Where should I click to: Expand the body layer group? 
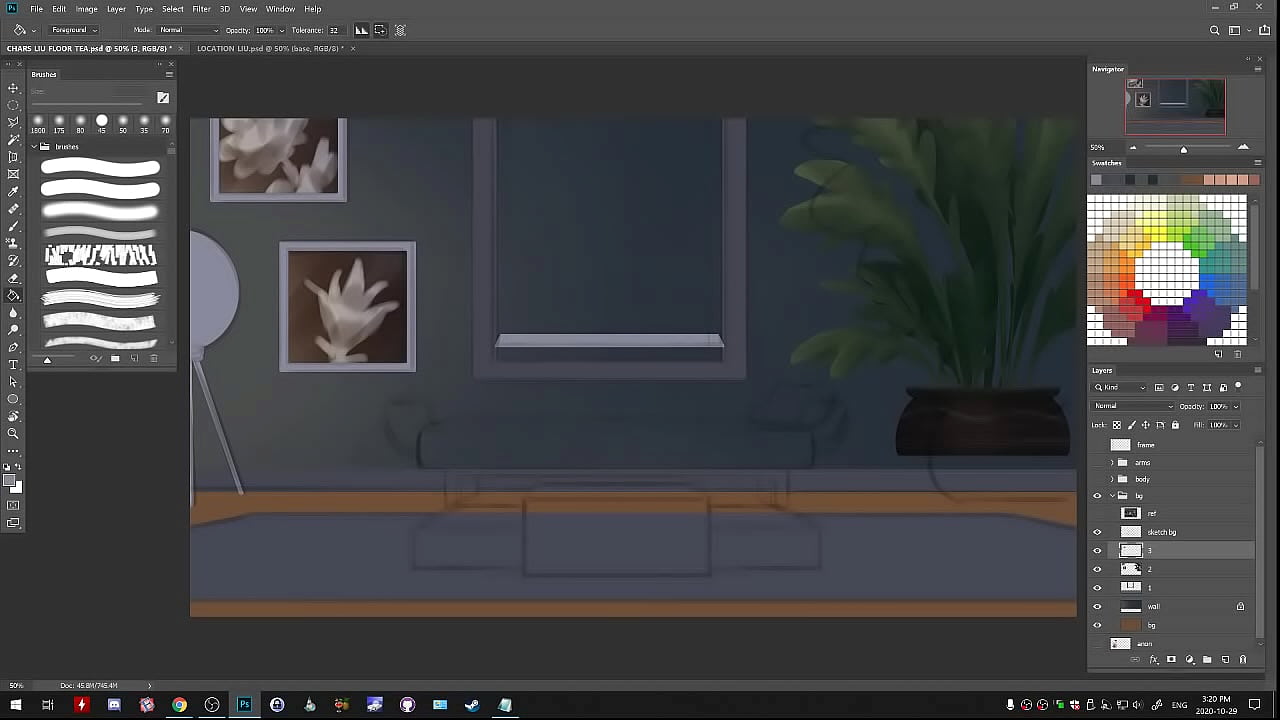tap(1112, 480)
